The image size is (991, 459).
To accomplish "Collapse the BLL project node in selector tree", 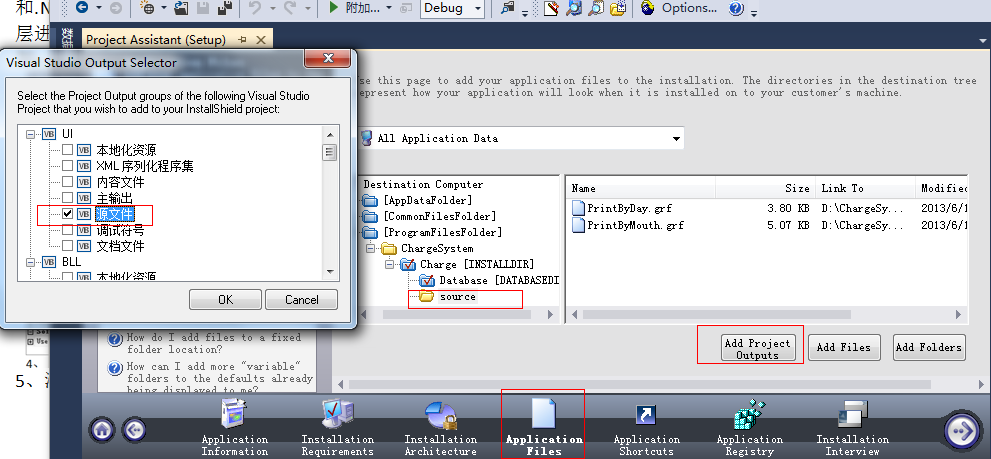I will pyautogui.click(x=29, y=262).
